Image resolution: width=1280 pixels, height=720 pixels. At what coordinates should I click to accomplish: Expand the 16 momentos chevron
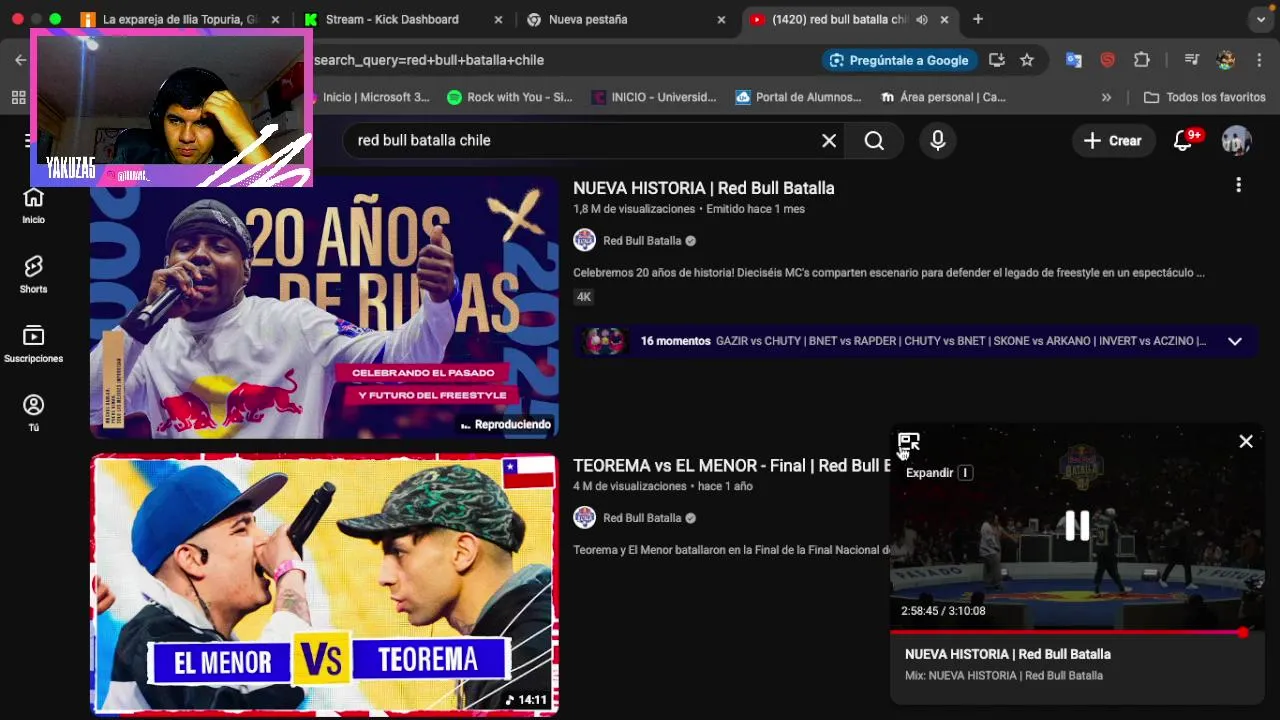coord(1235,341)
